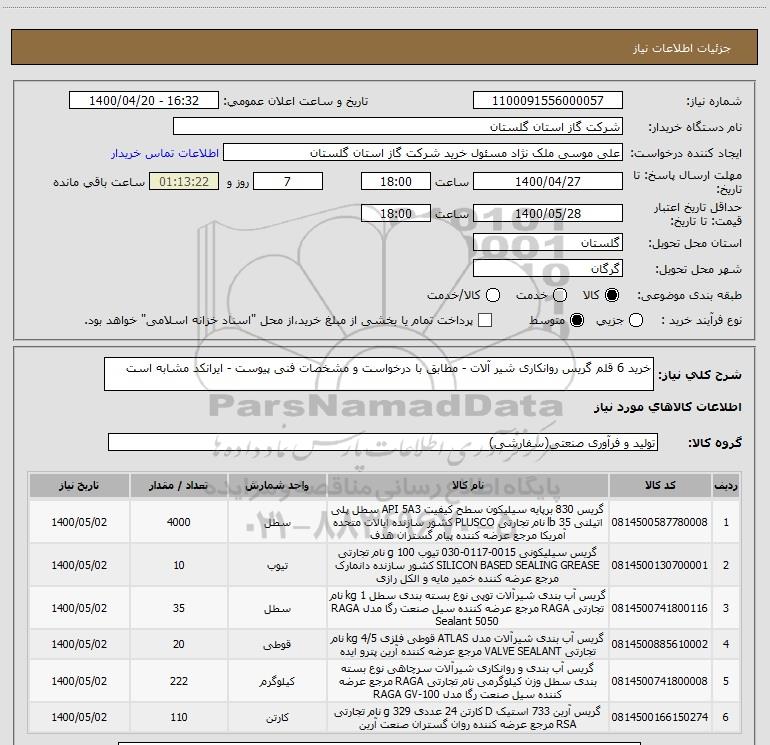Click product code 0814500741800008

tap(660, 681)
